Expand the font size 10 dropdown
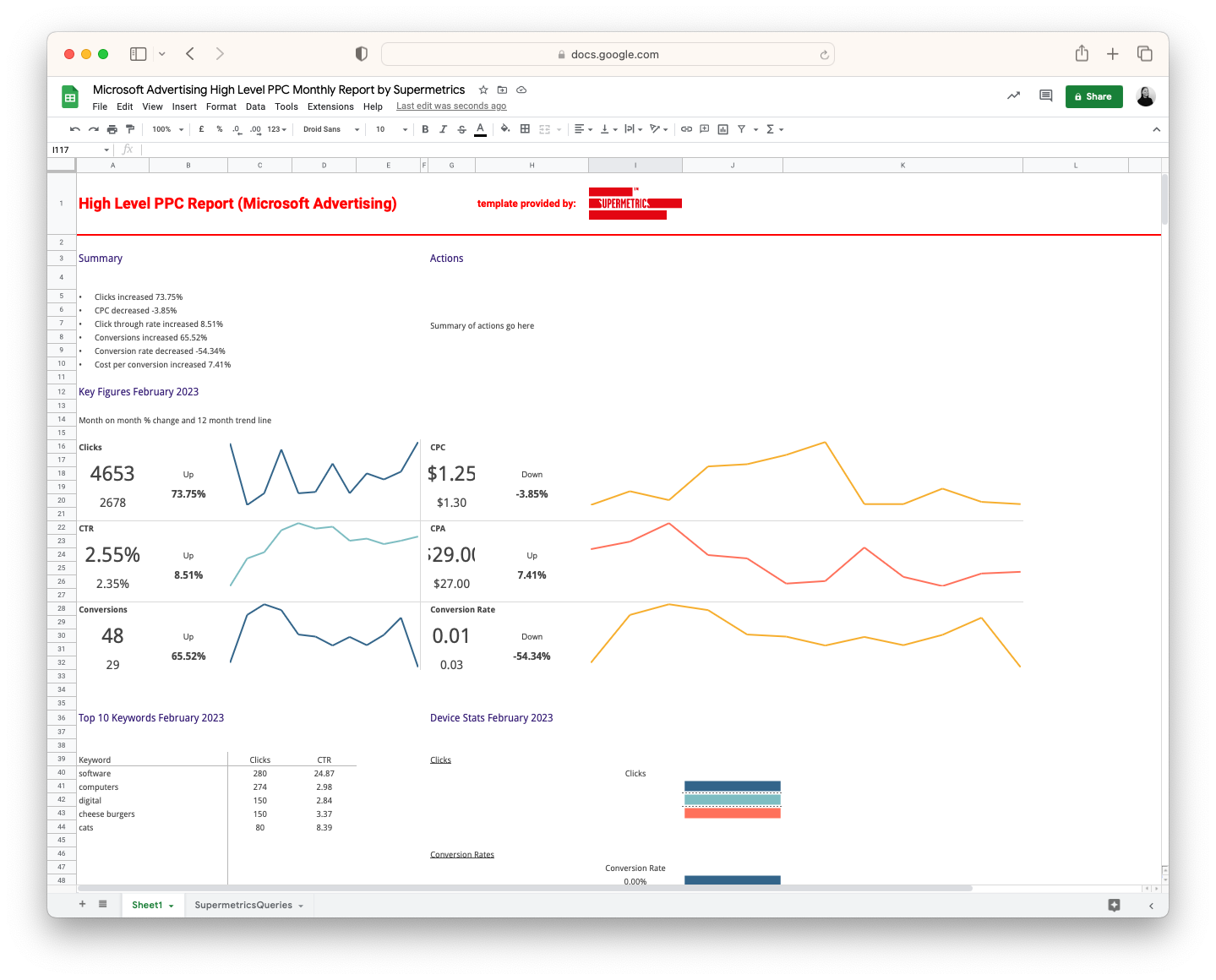 [x=392, y=129]
